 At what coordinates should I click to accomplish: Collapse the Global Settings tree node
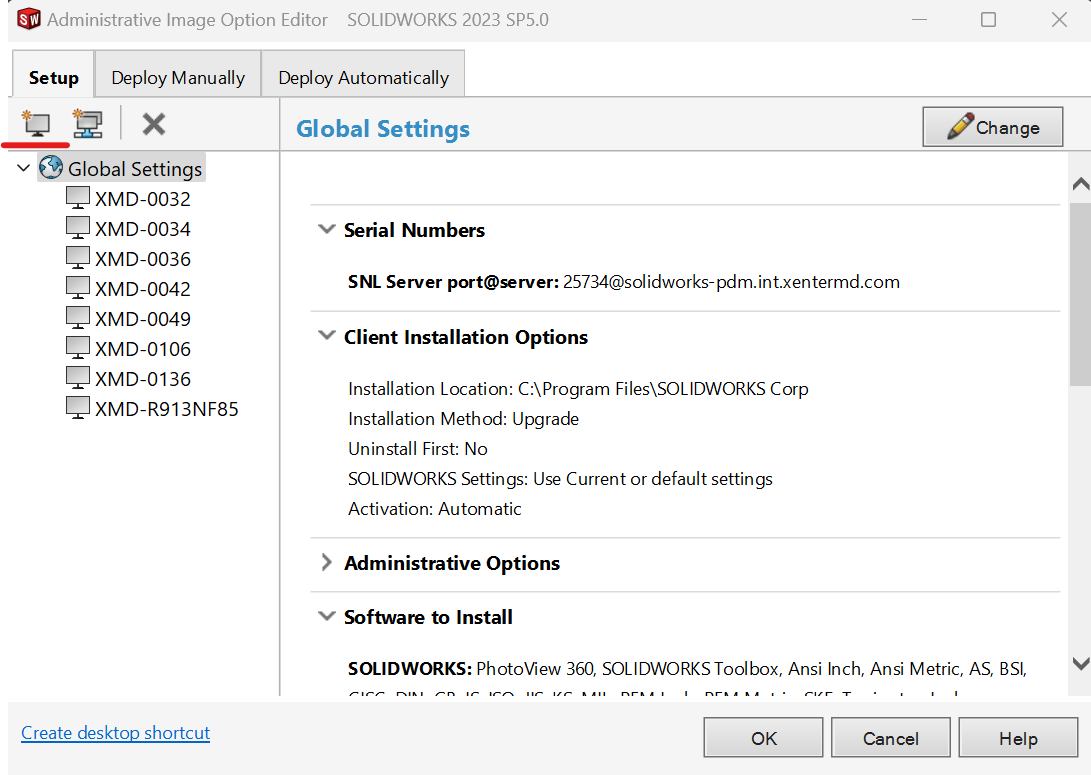coord(24,169)
